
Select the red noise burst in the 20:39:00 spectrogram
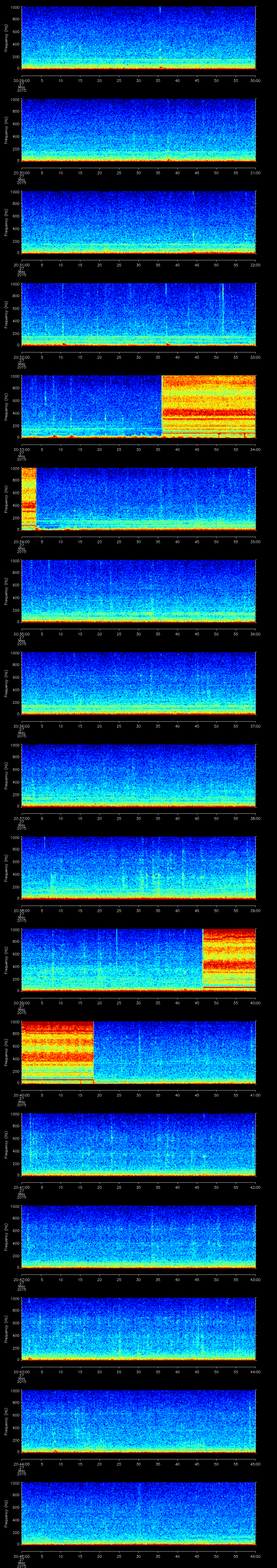[x=229, y=959]
